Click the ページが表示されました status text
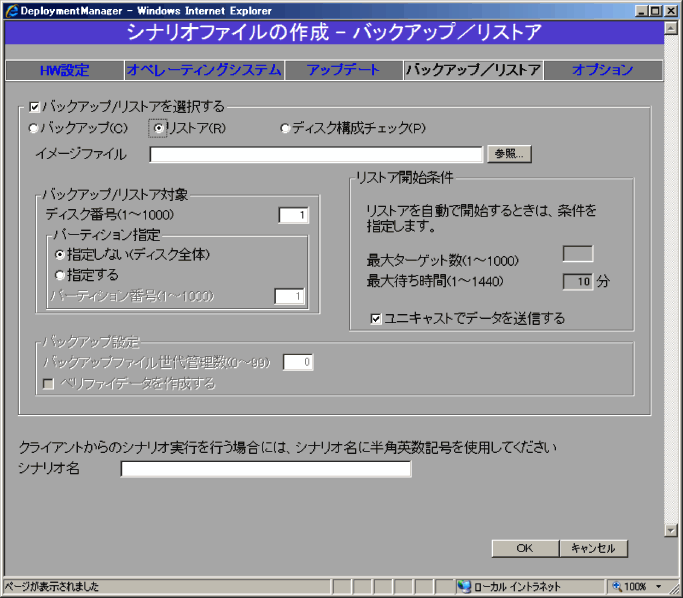The image size is (683, 598). point(52,587)
